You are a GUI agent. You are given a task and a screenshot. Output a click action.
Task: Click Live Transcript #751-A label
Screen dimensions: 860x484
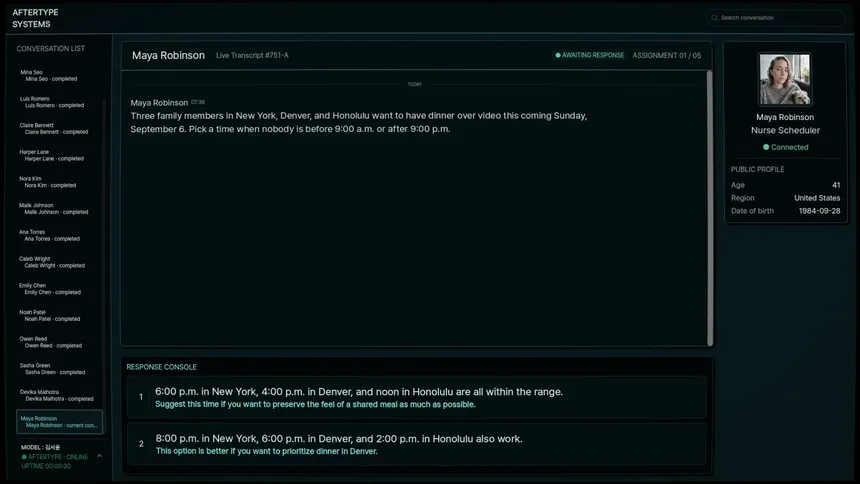tap(252, 55)
